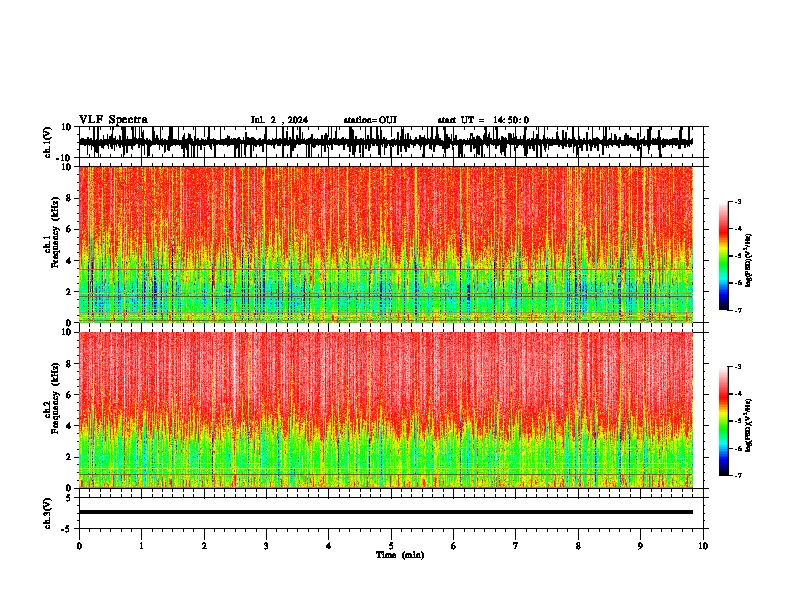Click the "0" tick on the time axis

pyautogui.click(x=79, y=546)
